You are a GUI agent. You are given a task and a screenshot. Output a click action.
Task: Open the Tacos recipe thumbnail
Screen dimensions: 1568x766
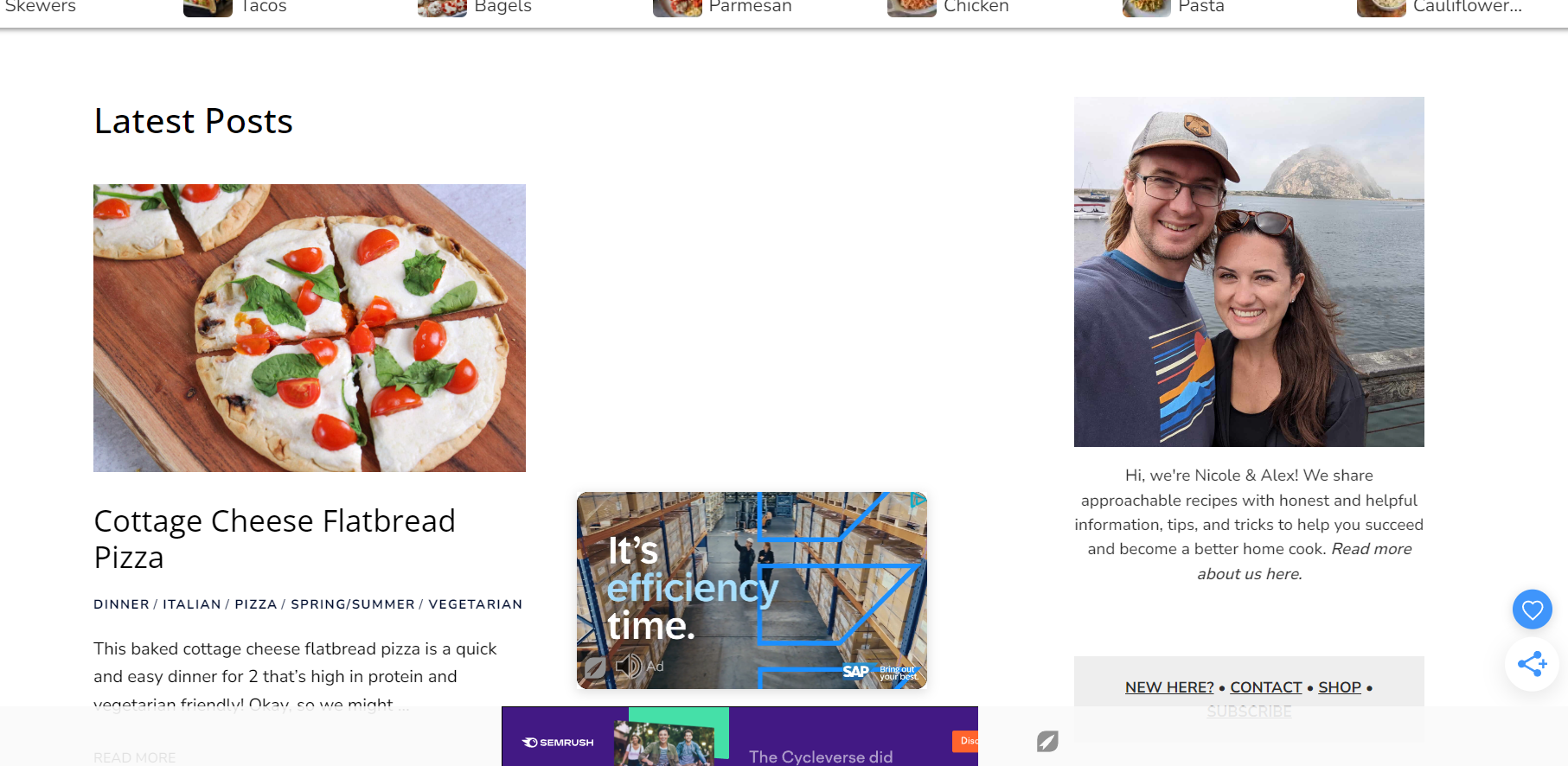coord(208,8)
